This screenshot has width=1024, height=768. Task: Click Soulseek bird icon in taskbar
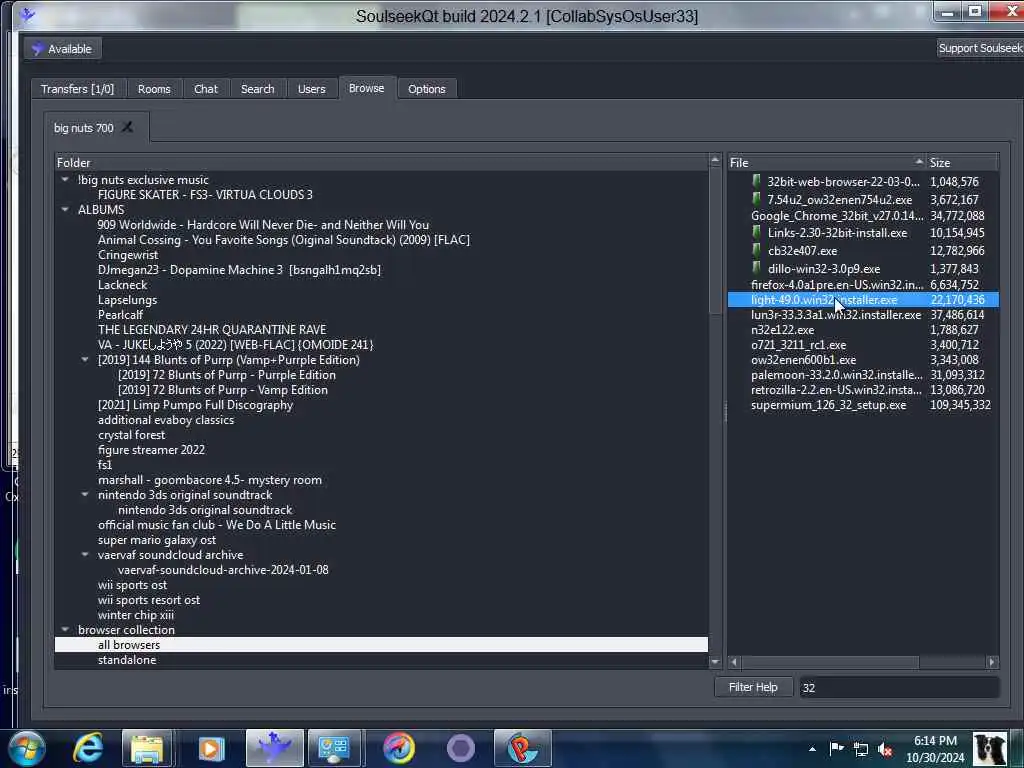click(274, 748)
